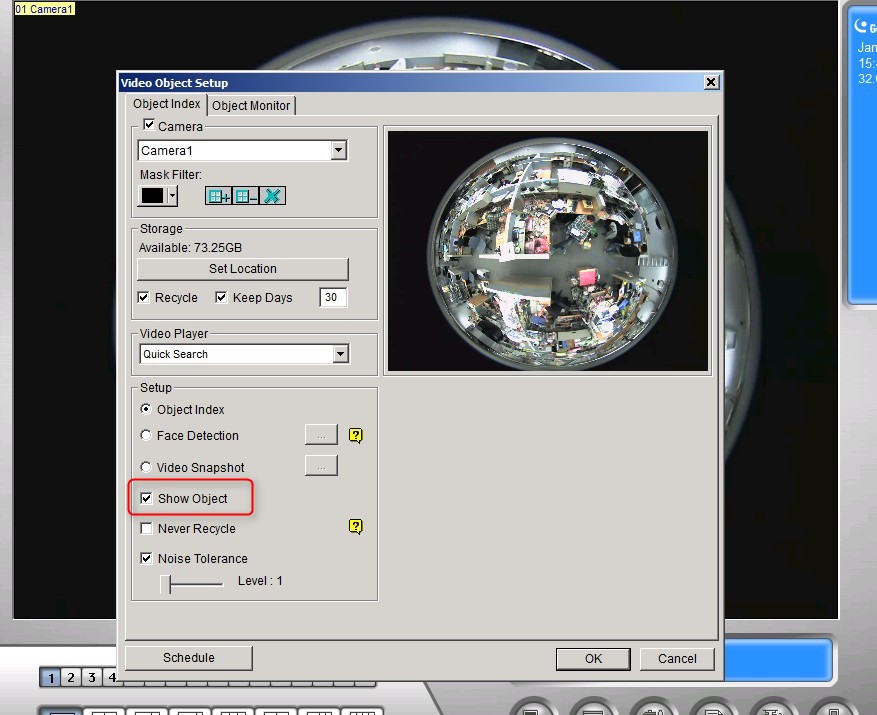Image resolution: width=877 pixels, height=715 pixels.
Task: Switch to the Object Monitor tab
Action: 251,106
